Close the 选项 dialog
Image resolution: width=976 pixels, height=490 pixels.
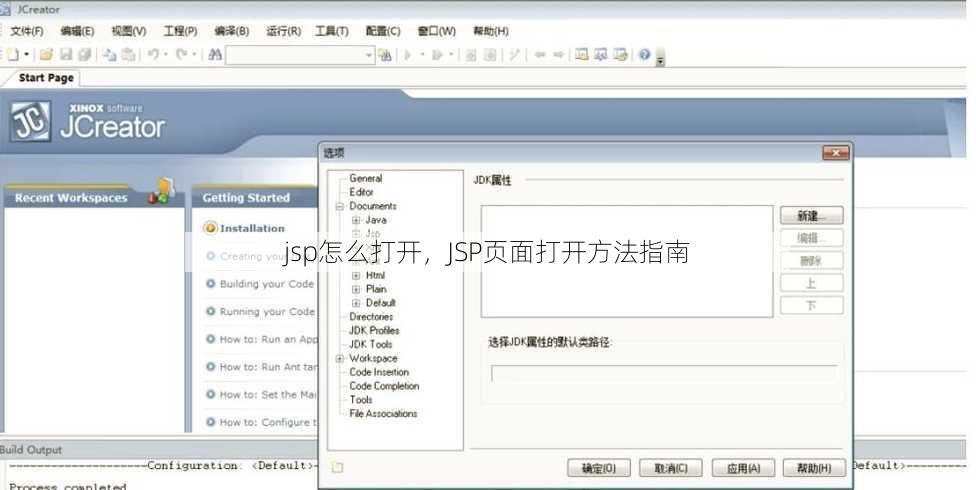[835, 153]
